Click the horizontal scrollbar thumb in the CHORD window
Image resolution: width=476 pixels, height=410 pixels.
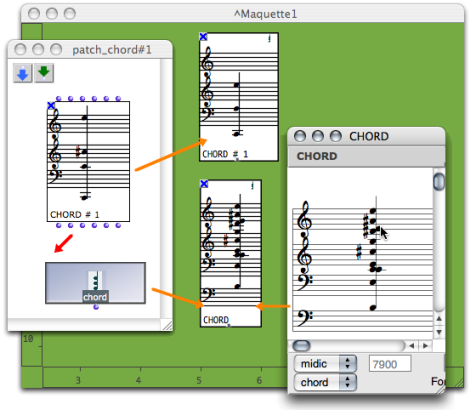(301, 346)
